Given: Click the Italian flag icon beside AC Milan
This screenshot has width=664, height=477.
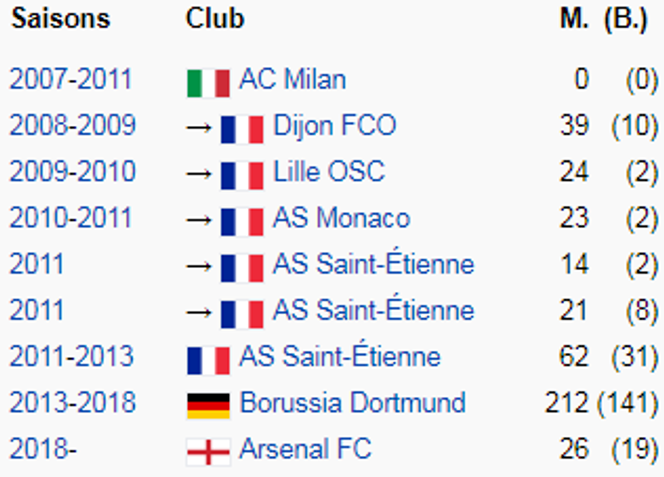Looking at the screenshot, I should [x=208, y=83].
